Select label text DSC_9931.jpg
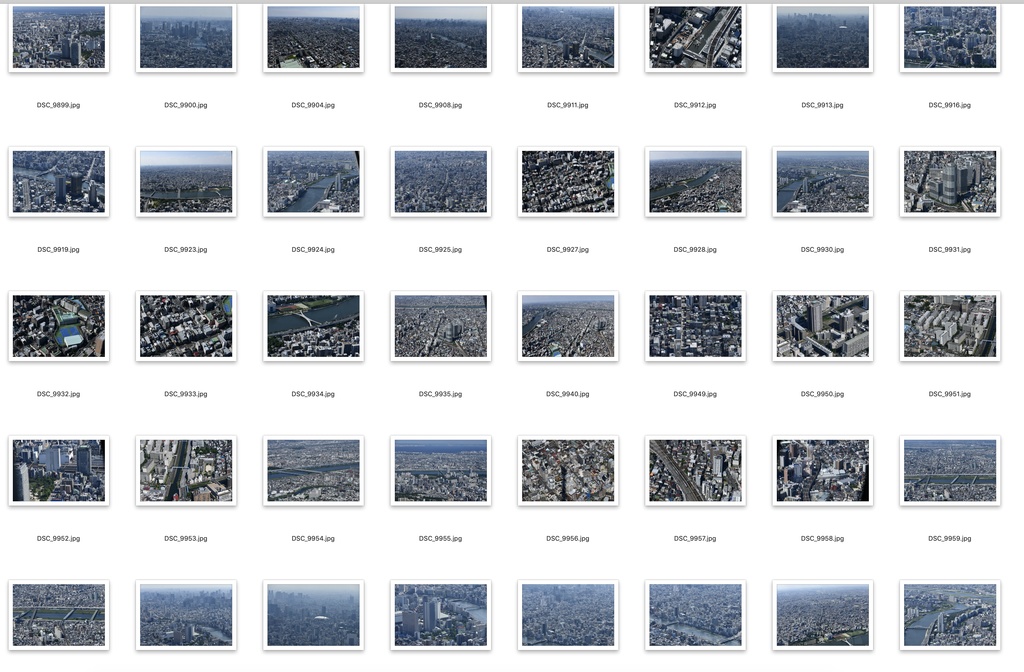This screenshot has height=672, width=1024. click(950, 249)
